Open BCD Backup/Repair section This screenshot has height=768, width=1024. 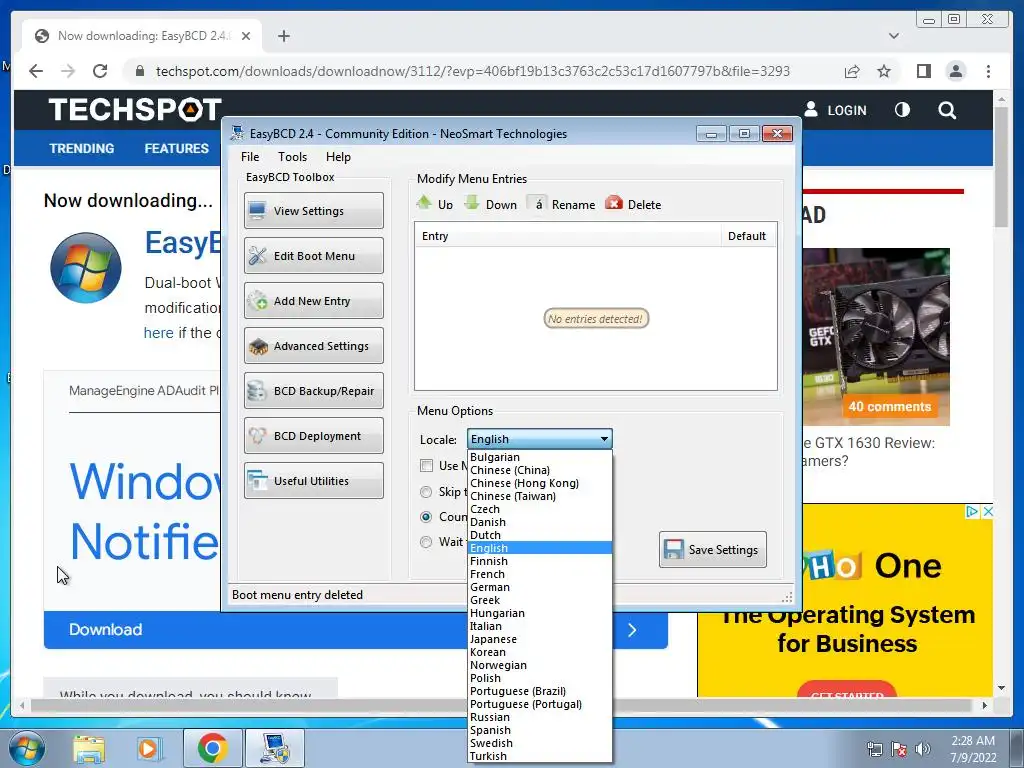(313, 391)
